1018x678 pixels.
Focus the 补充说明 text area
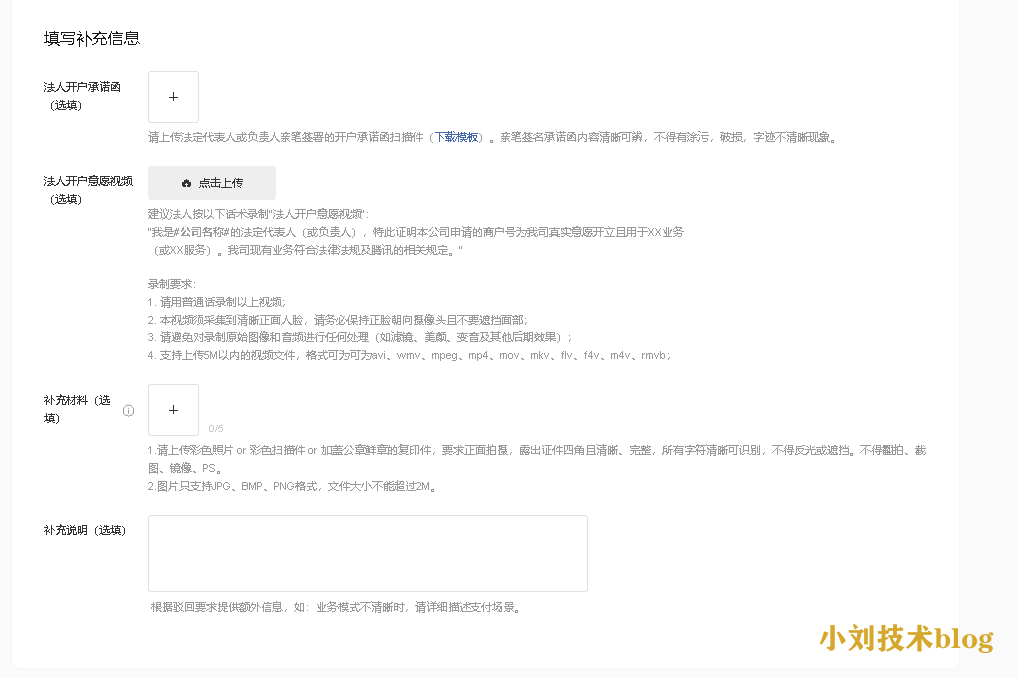pos(367,553)
